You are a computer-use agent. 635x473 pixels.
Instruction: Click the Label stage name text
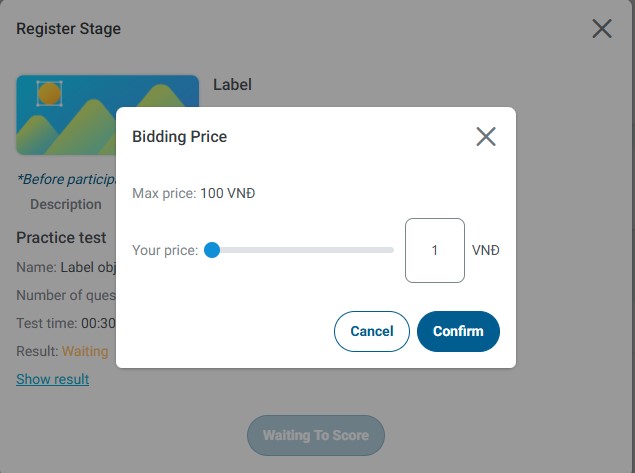click(233, 85)
